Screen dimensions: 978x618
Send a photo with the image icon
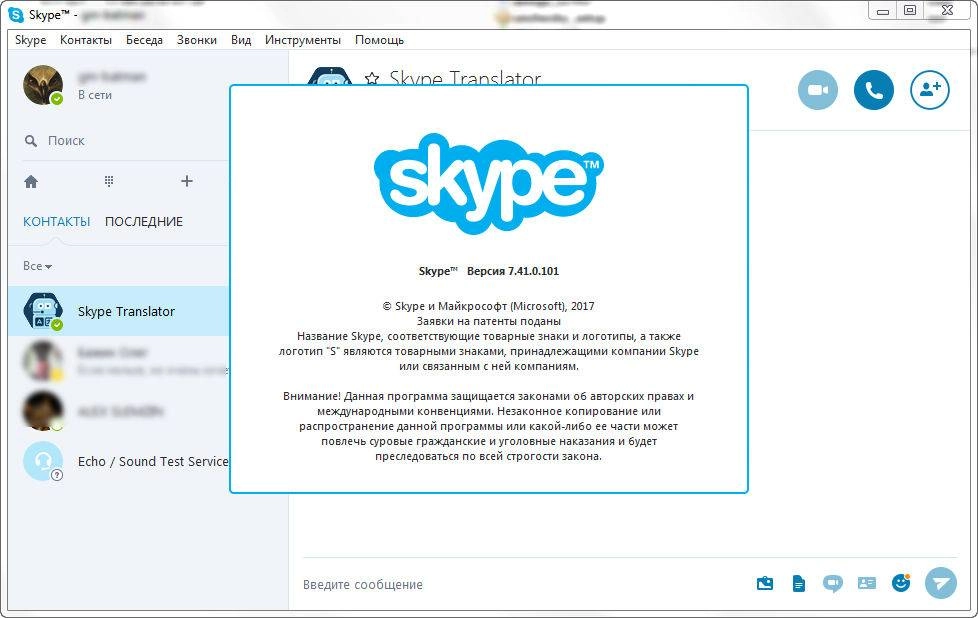[x=765, y=584]
